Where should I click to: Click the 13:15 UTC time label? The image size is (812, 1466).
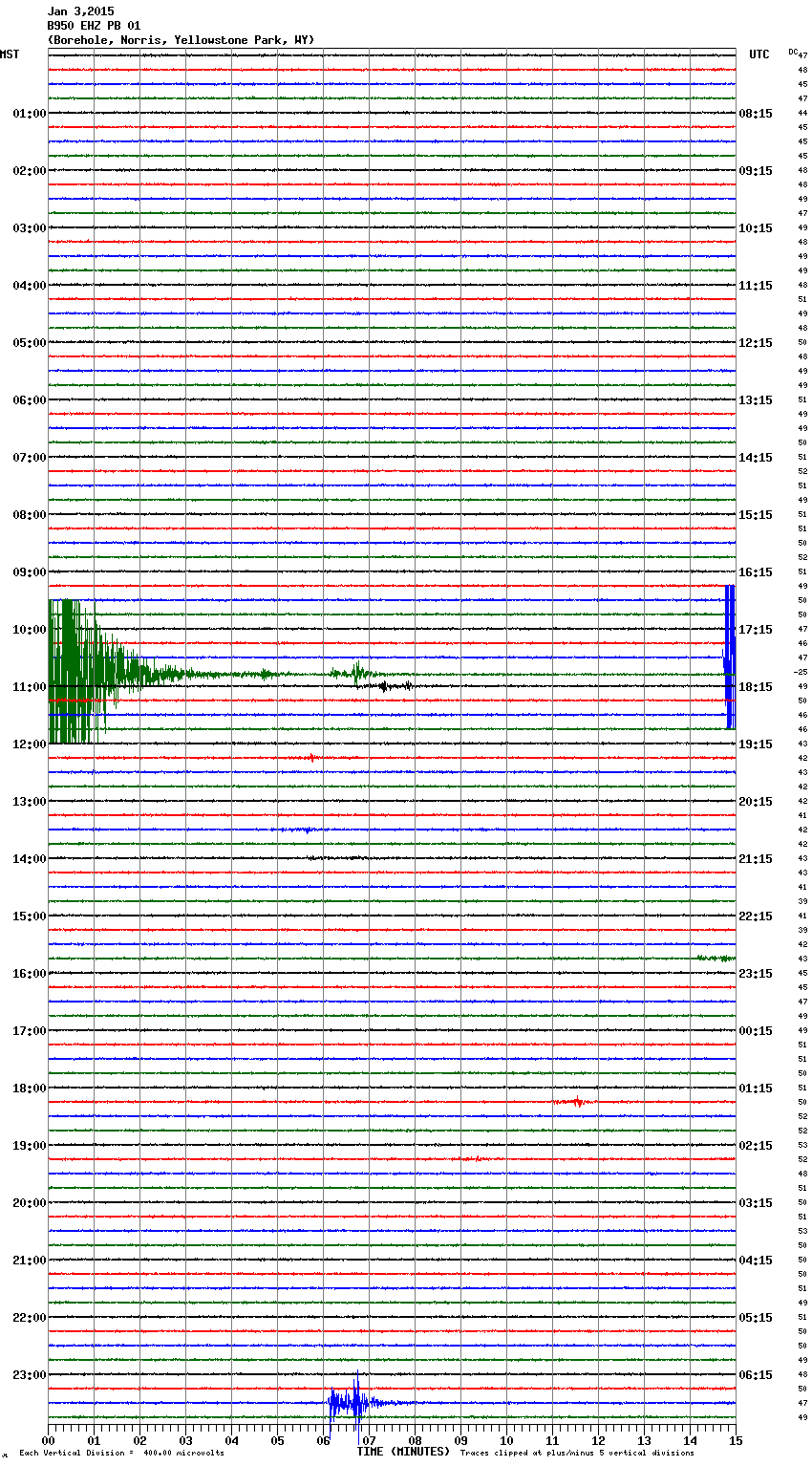[756, 400]
